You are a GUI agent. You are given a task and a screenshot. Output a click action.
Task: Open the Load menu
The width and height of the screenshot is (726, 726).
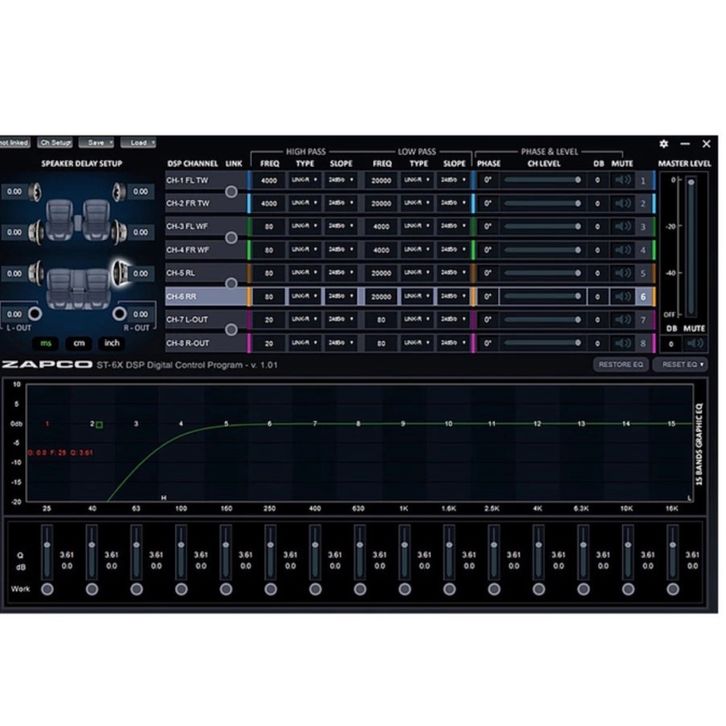[x=138, y=143]
